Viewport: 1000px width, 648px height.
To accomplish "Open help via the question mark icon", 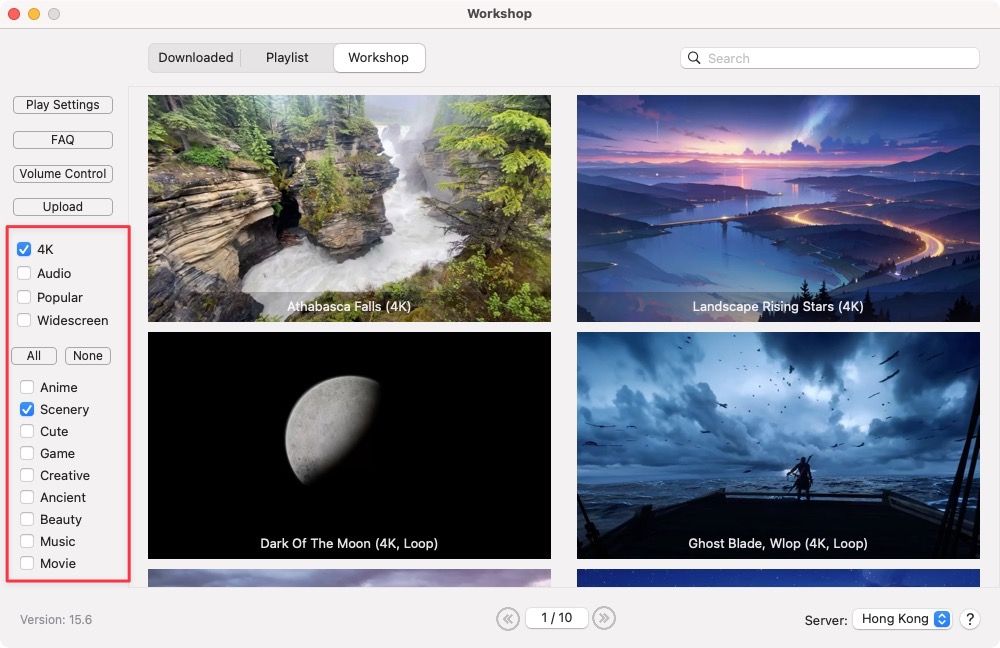I will [x=969, y=619].
